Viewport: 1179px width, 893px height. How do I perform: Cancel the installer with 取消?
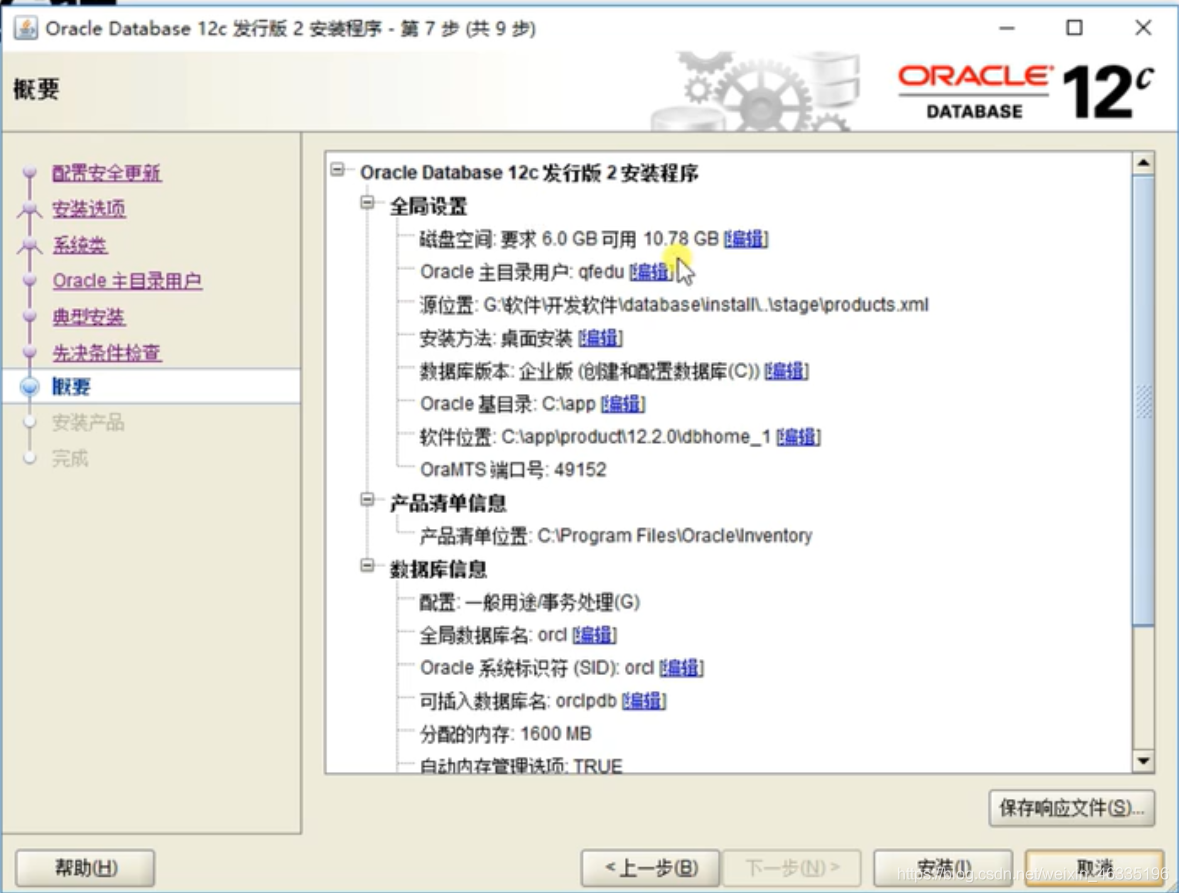[x=1094, y=868]
